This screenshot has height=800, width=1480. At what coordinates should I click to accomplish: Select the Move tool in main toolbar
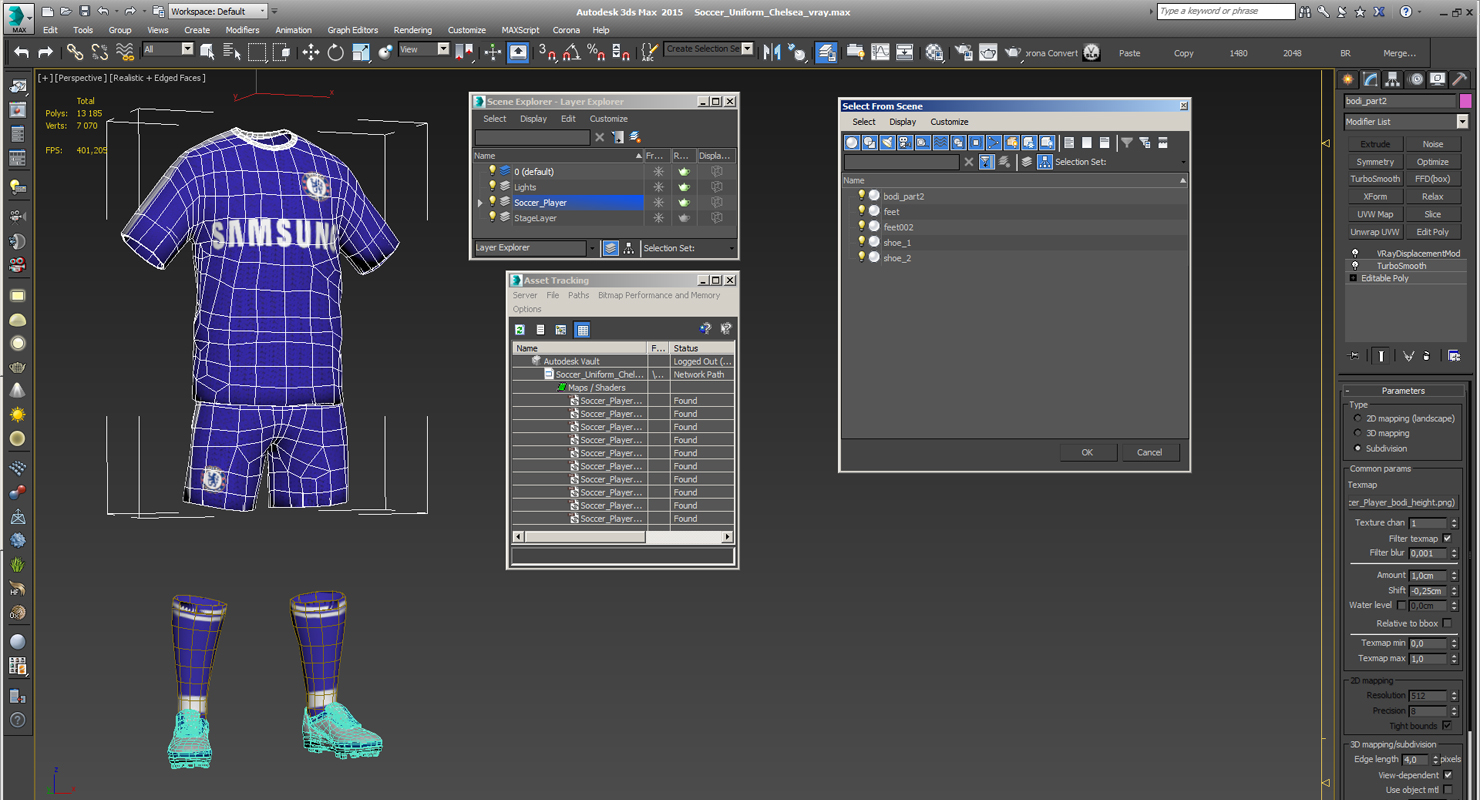311,52
